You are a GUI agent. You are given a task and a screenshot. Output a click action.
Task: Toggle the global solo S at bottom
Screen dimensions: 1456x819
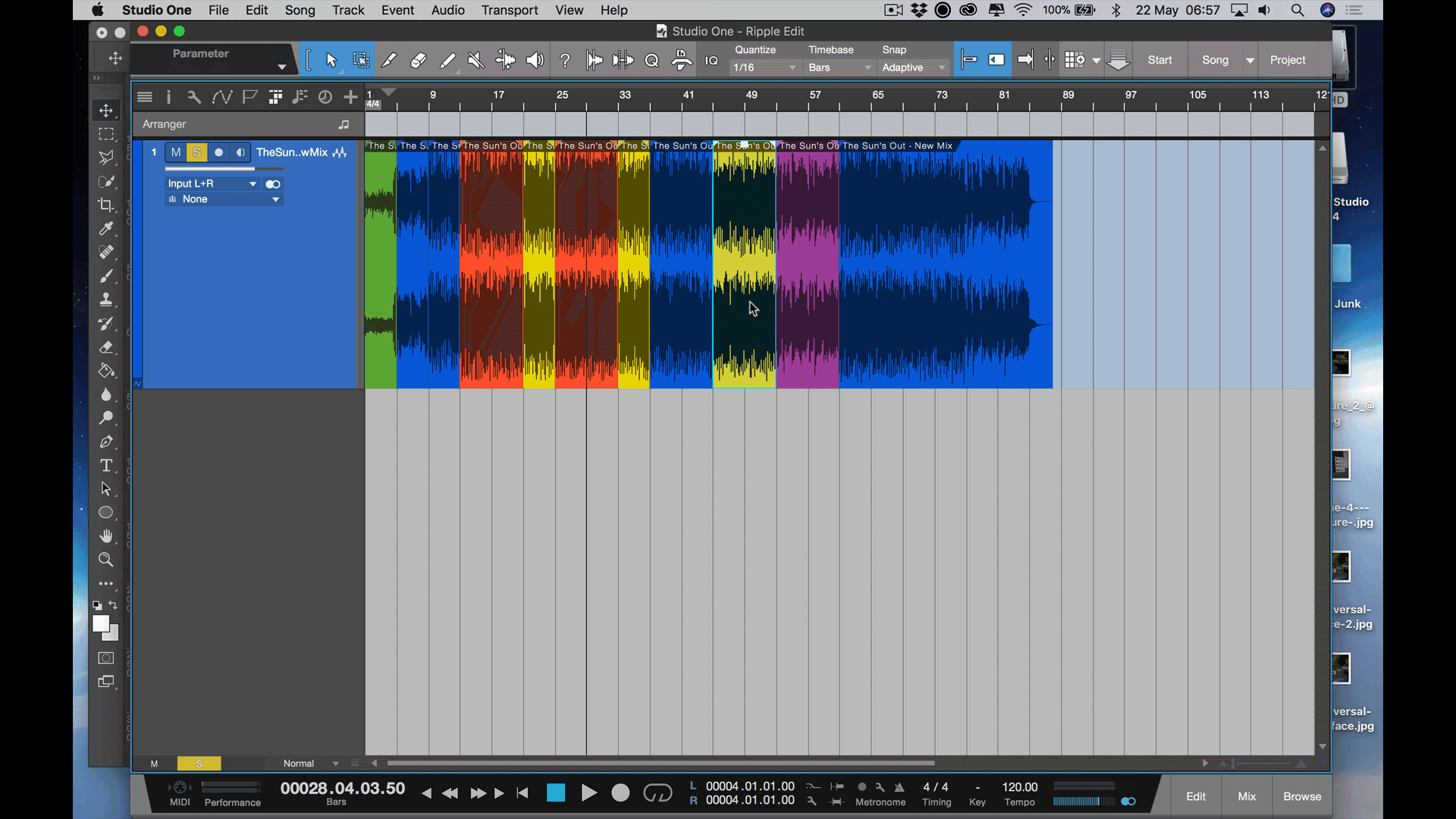[199, 764]
